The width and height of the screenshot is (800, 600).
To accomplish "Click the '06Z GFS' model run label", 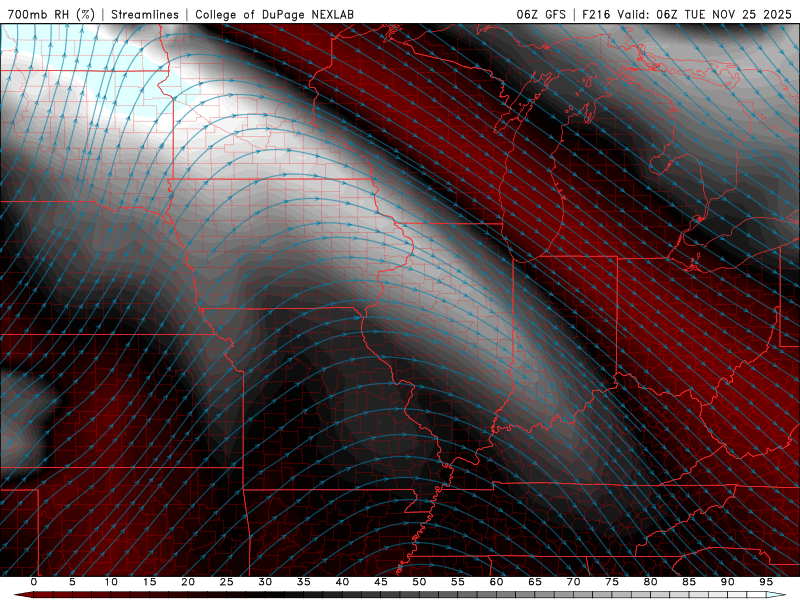I will pyautogui.click(x=541, y=14).
